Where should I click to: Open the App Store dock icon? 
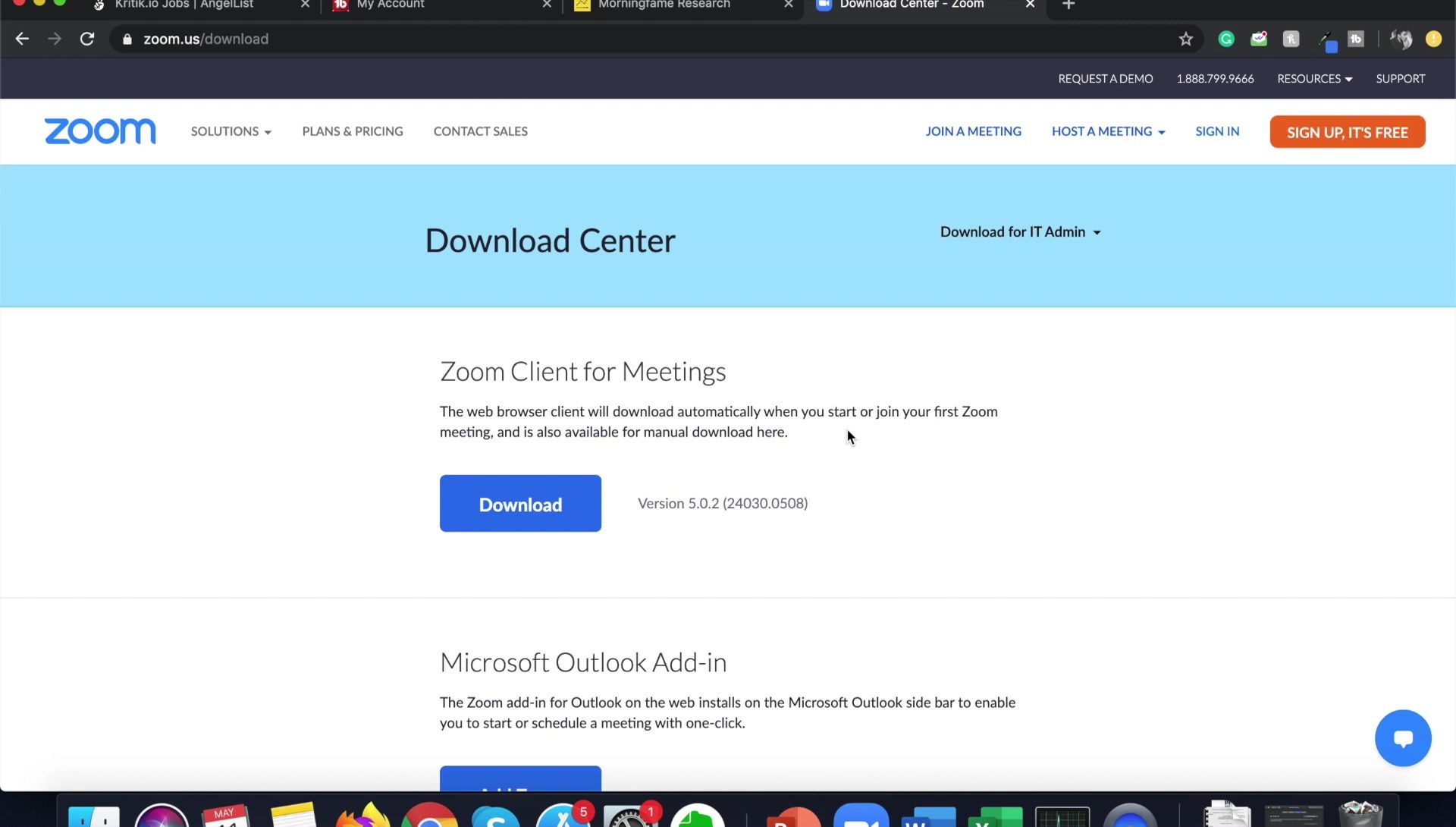[x=563, y=816]
